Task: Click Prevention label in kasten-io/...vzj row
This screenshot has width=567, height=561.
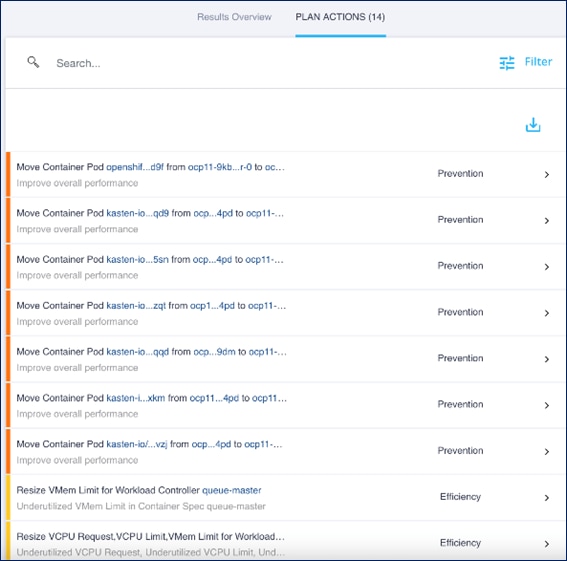Action: [460, 451]
